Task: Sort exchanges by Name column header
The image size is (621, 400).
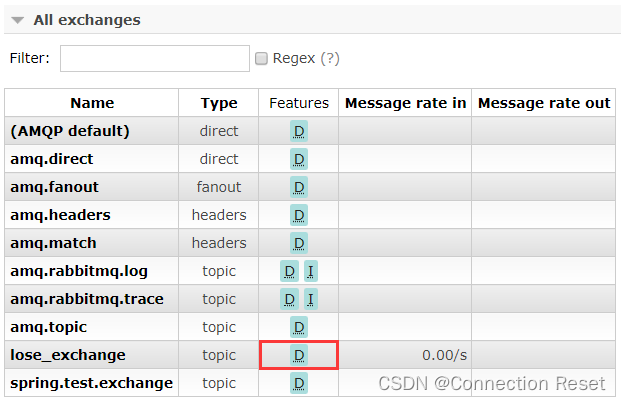Action: (x=92, y=103)
